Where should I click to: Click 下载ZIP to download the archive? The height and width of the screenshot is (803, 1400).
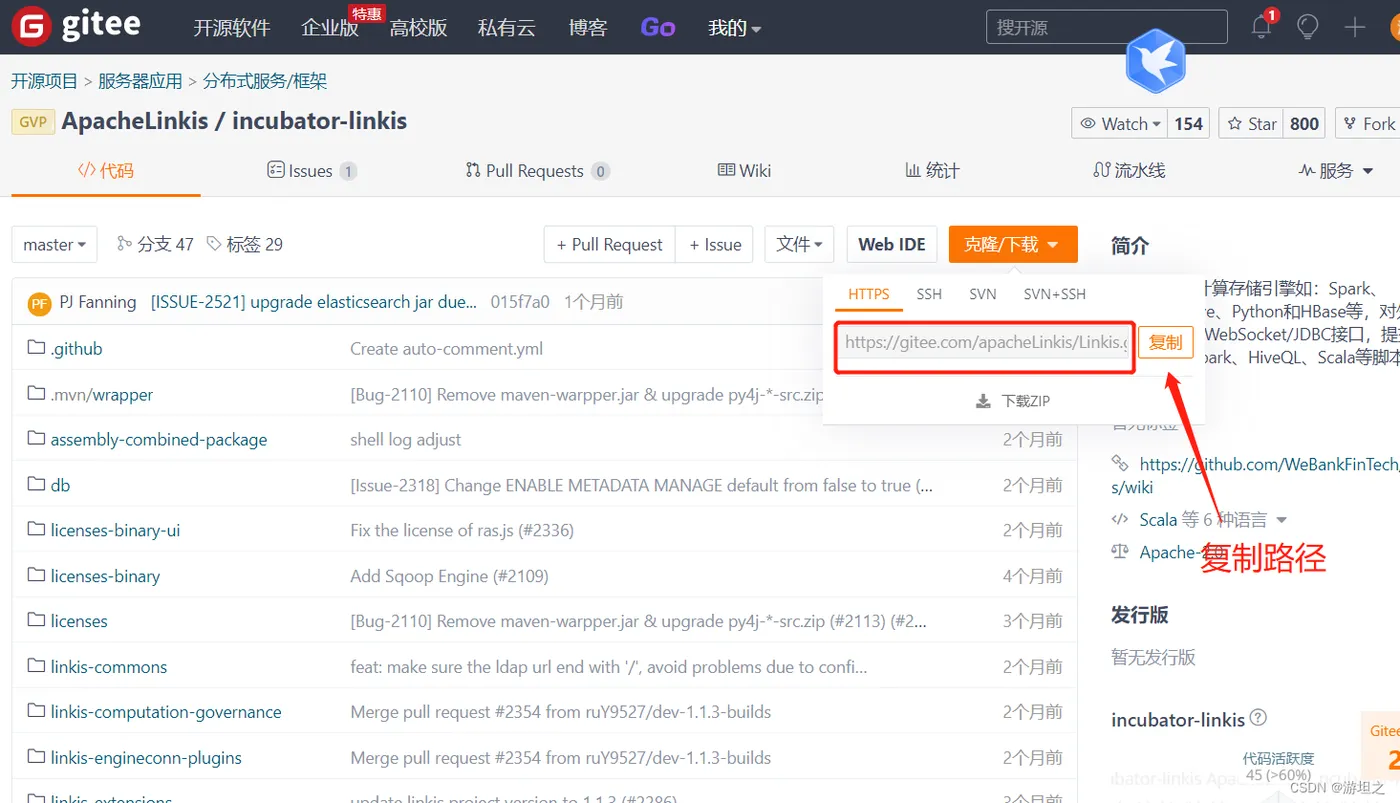click(1014, 401)
